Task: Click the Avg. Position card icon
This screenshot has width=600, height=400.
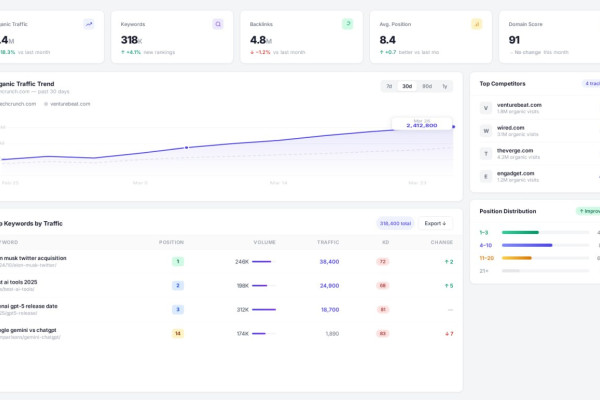Action: (476, 23)
